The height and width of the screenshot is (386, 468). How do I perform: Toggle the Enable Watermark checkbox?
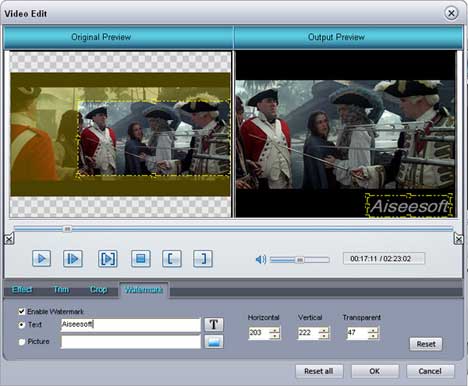22,311
